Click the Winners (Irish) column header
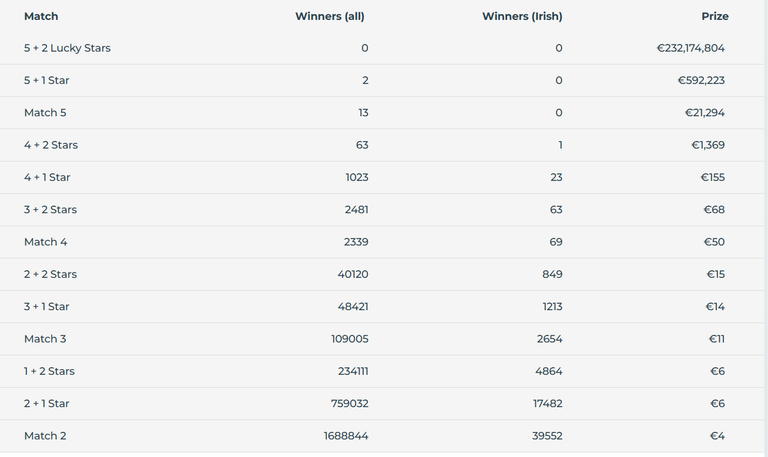This screenshot has height=457, width=768. [x=522, y=16]
